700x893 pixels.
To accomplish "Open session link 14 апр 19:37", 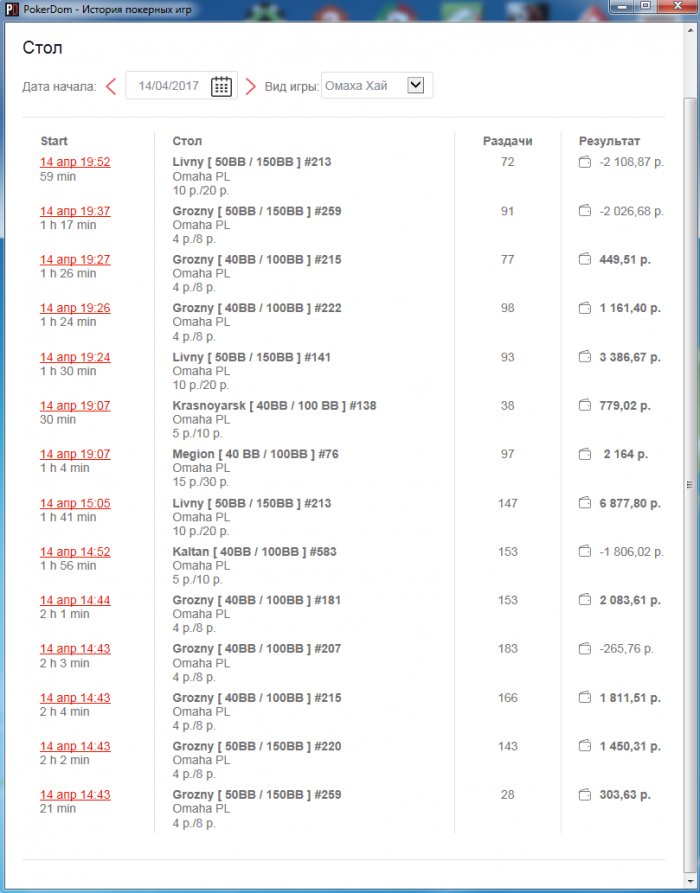I will point(75,211).
